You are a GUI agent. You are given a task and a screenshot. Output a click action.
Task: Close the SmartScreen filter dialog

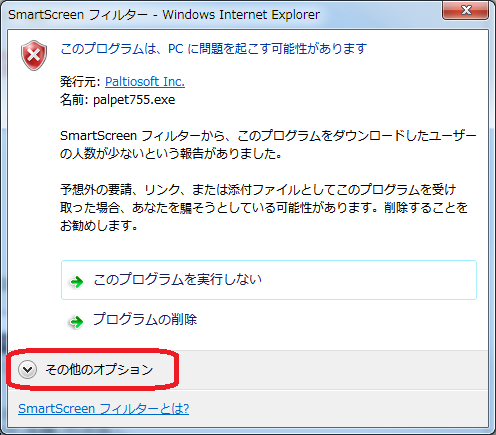click(466, 10)
